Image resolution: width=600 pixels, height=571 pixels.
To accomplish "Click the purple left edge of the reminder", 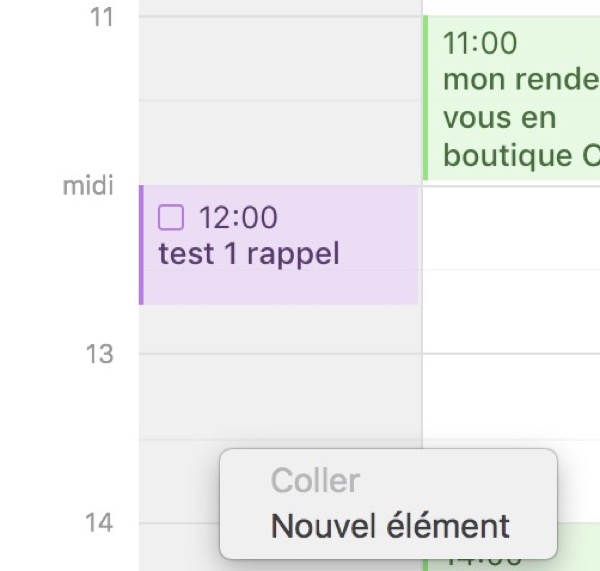I will click(141, 245).
